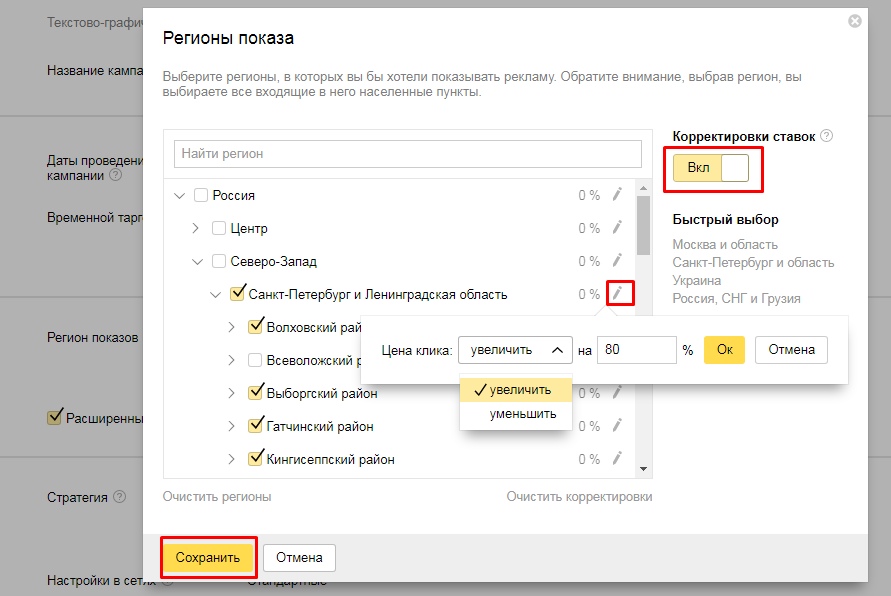The height and width of the screenshot is (596, 891).
Task: Close the Регионы показа dialog with the X
Action: (x=854, y=21)
